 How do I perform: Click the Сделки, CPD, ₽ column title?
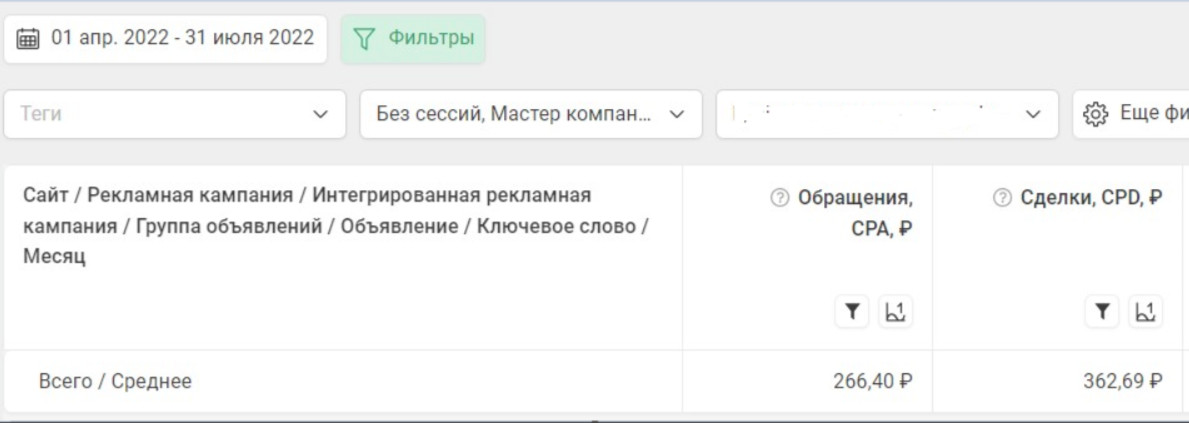(1091, 198)
